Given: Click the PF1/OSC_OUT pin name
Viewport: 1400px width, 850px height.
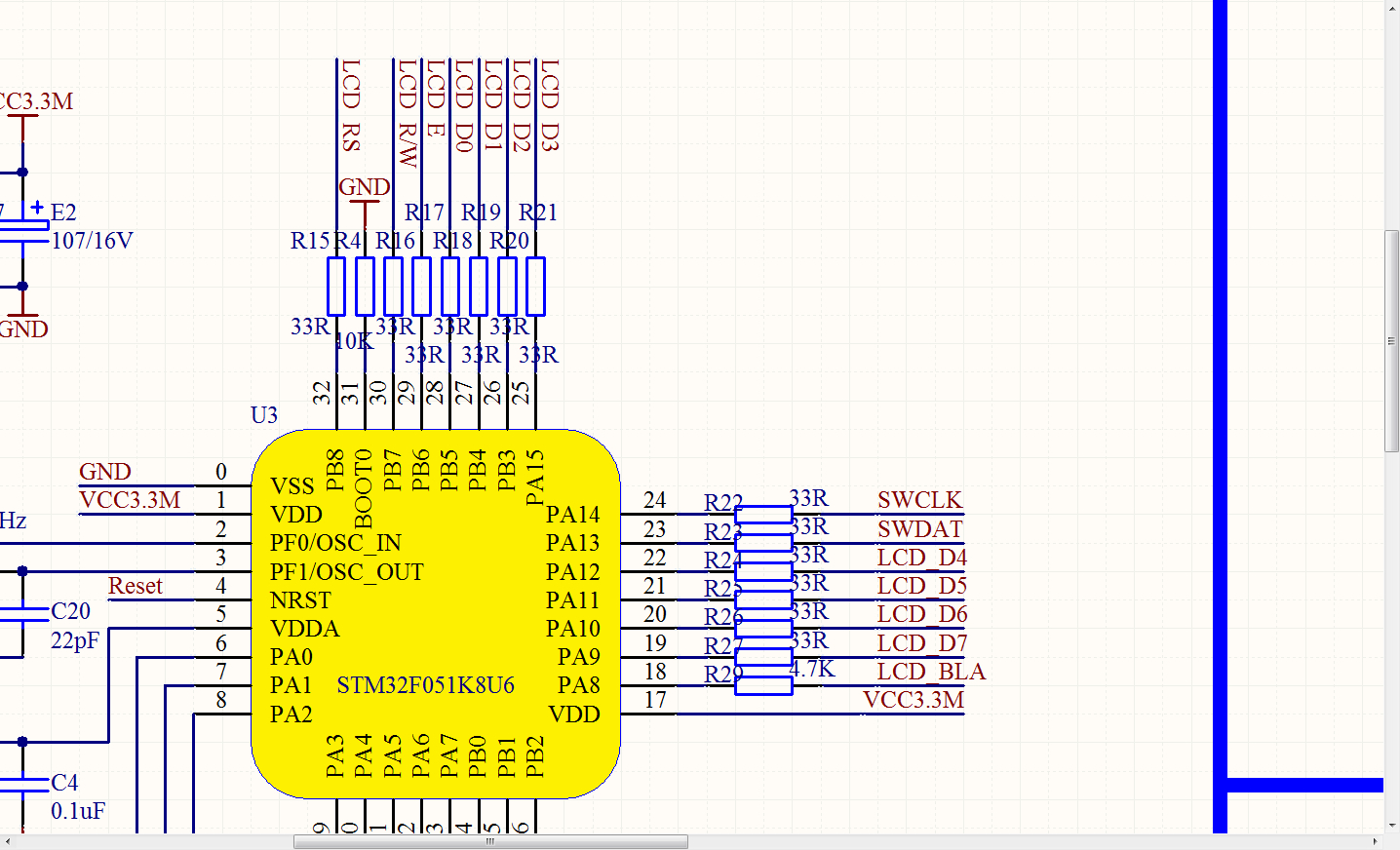Looking at the screenshot, I should coord(347,572).
